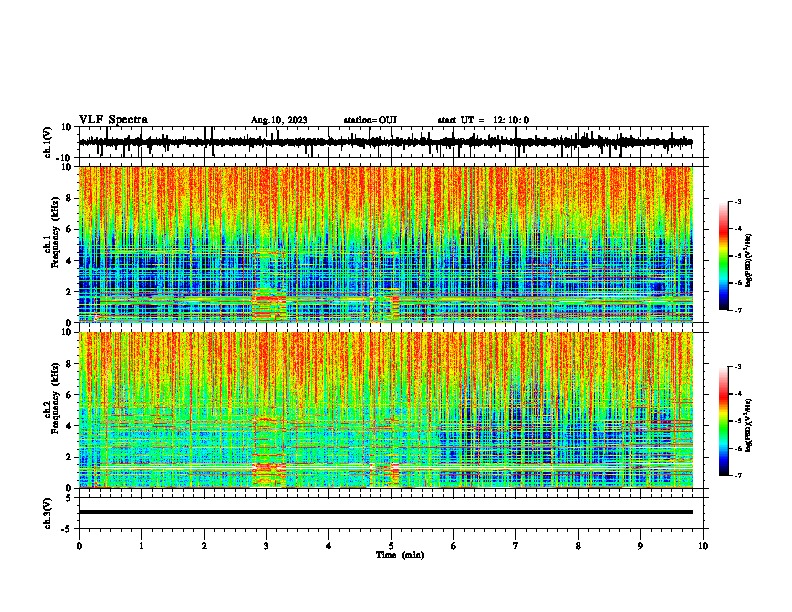Click the ch.1(V) waveform trace panel
Screen dimensions: 792x612
pos(393,142)
